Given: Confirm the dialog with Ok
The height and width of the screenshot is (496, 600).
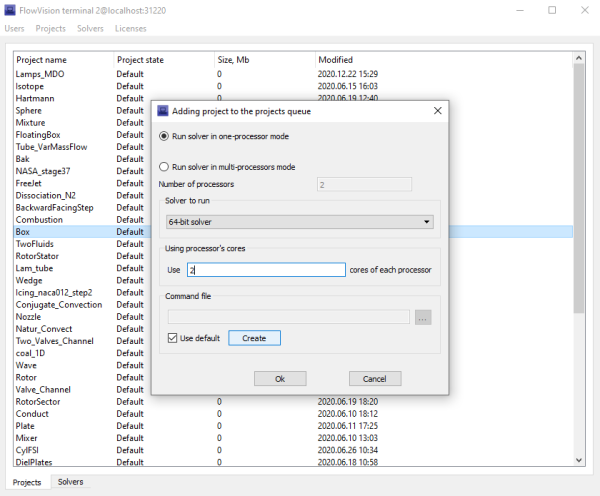Looking at the screenshot, I should tap(280, 379).
